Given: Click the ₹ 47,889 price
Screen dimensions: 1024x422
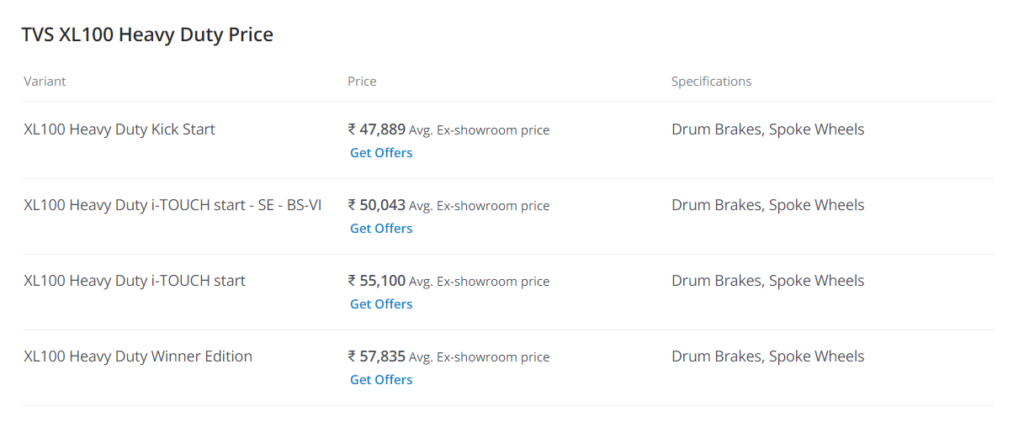Looking at the screenshot, I should (377, 129).
